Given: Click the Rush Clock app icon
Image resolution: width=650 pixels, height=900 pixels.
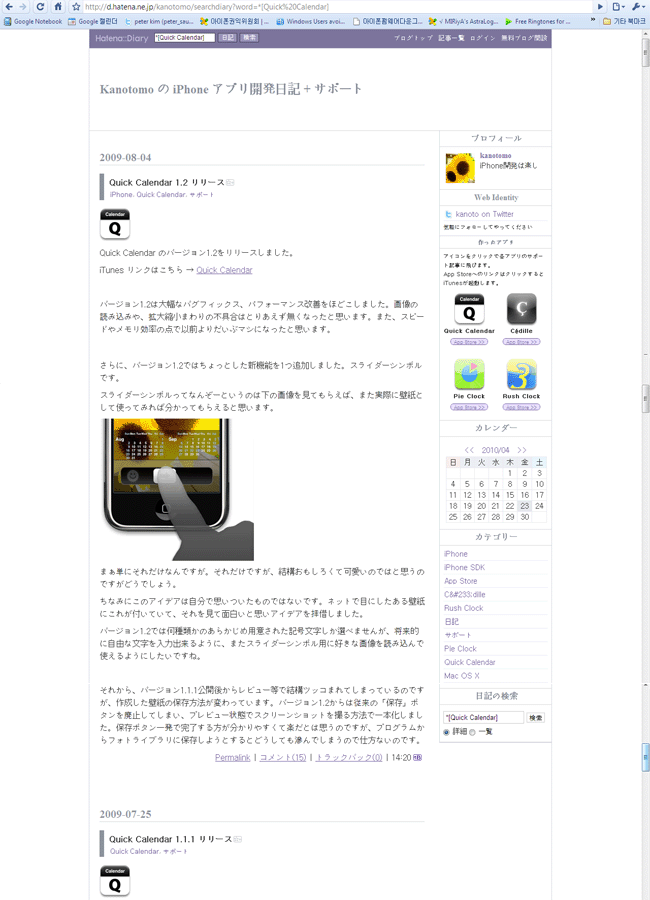Looking at the screenshot, I should (x=521, y=374).
